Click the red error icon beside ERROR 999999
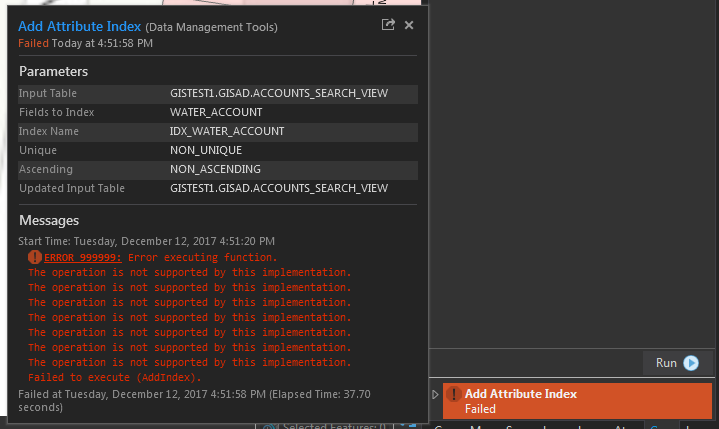The height and width of the screenshot is (429, 719). coord(35,257)
